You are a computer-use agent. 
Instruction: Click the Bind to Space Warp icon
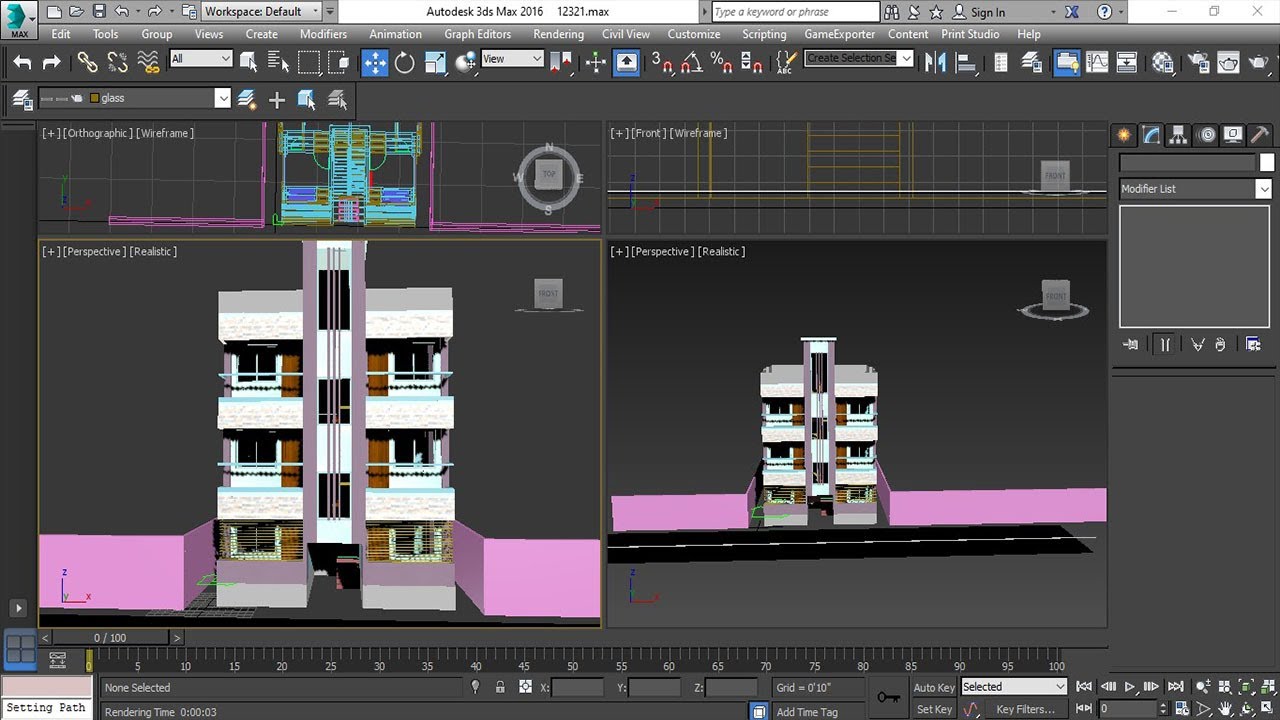click(x=149, y=62)
